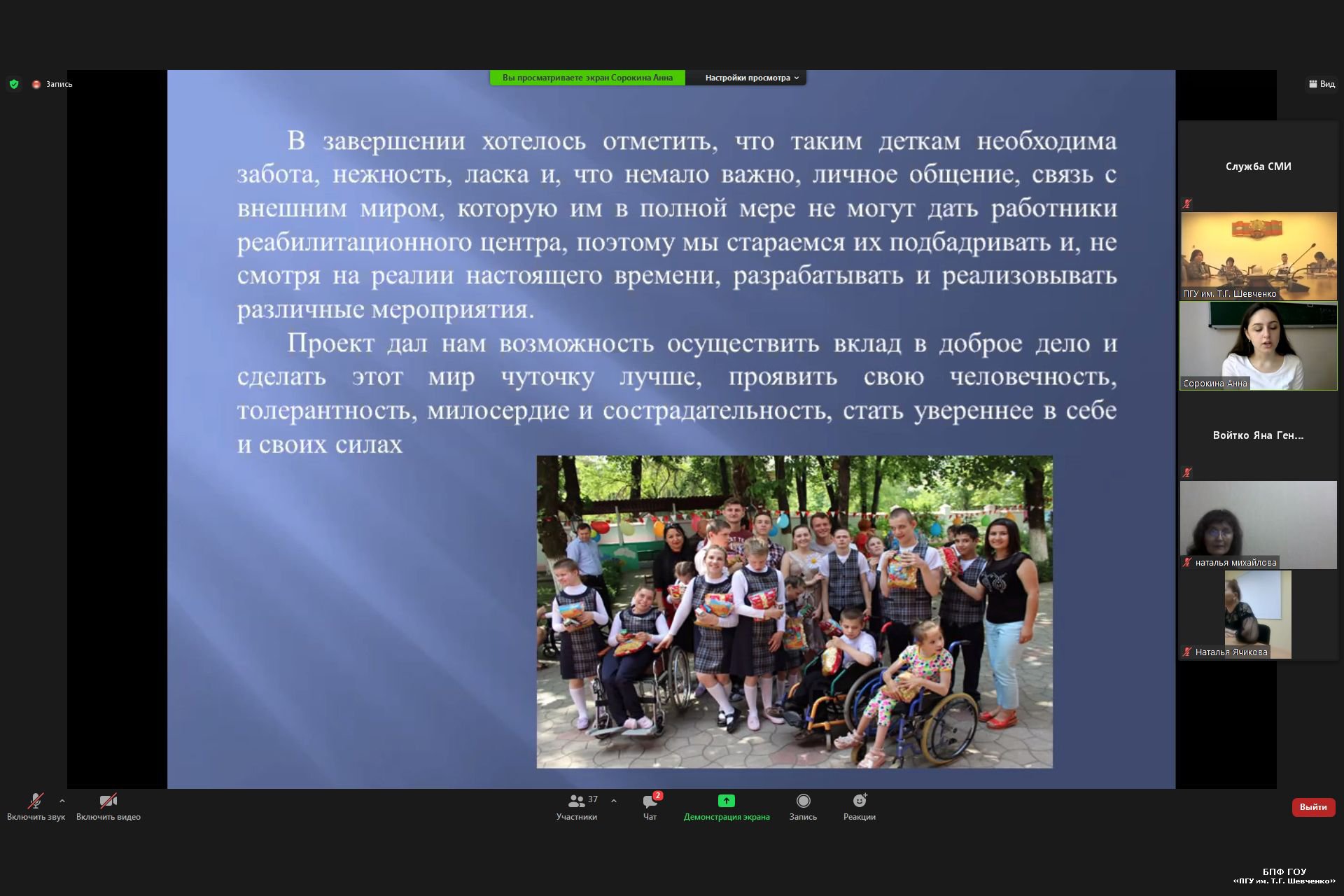
Task: Unmute using the microphone icon
Action: tap(36, 801)
